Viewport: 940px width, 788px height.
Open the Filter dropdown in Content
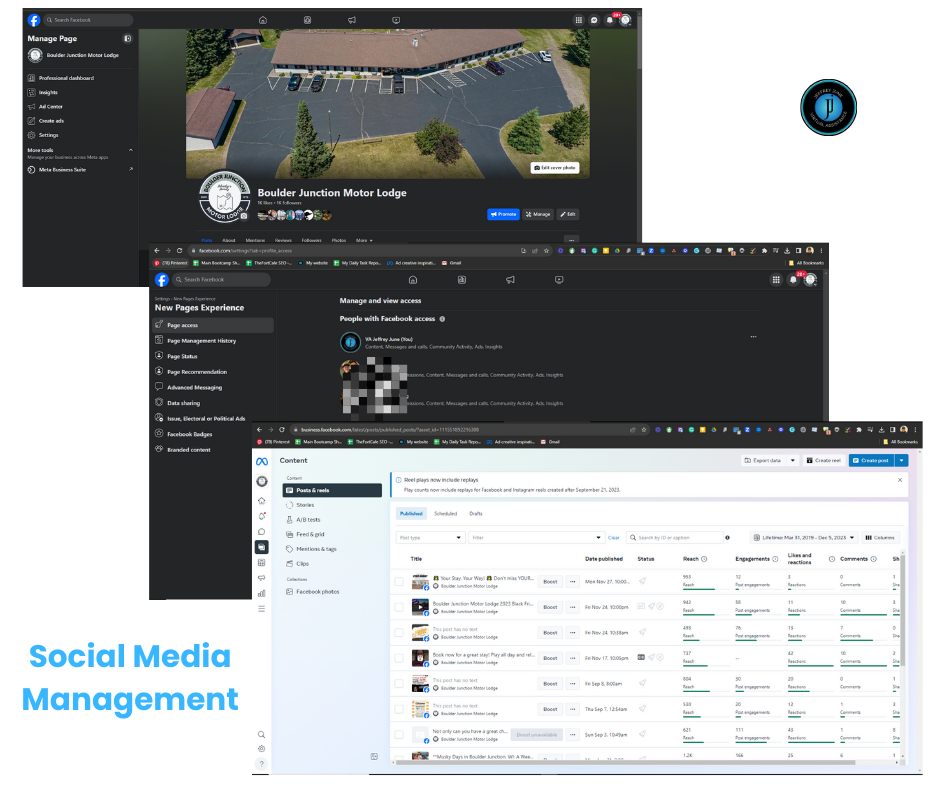[x=536, y=538]
